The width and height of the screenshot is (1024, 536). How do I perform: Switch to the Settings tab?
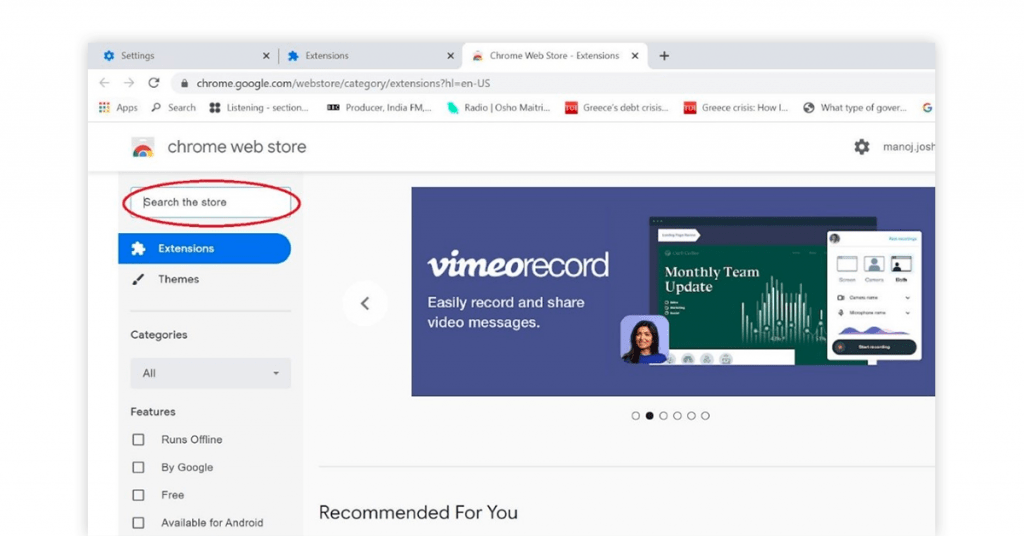pyautogui.click(x=186, y=56)
